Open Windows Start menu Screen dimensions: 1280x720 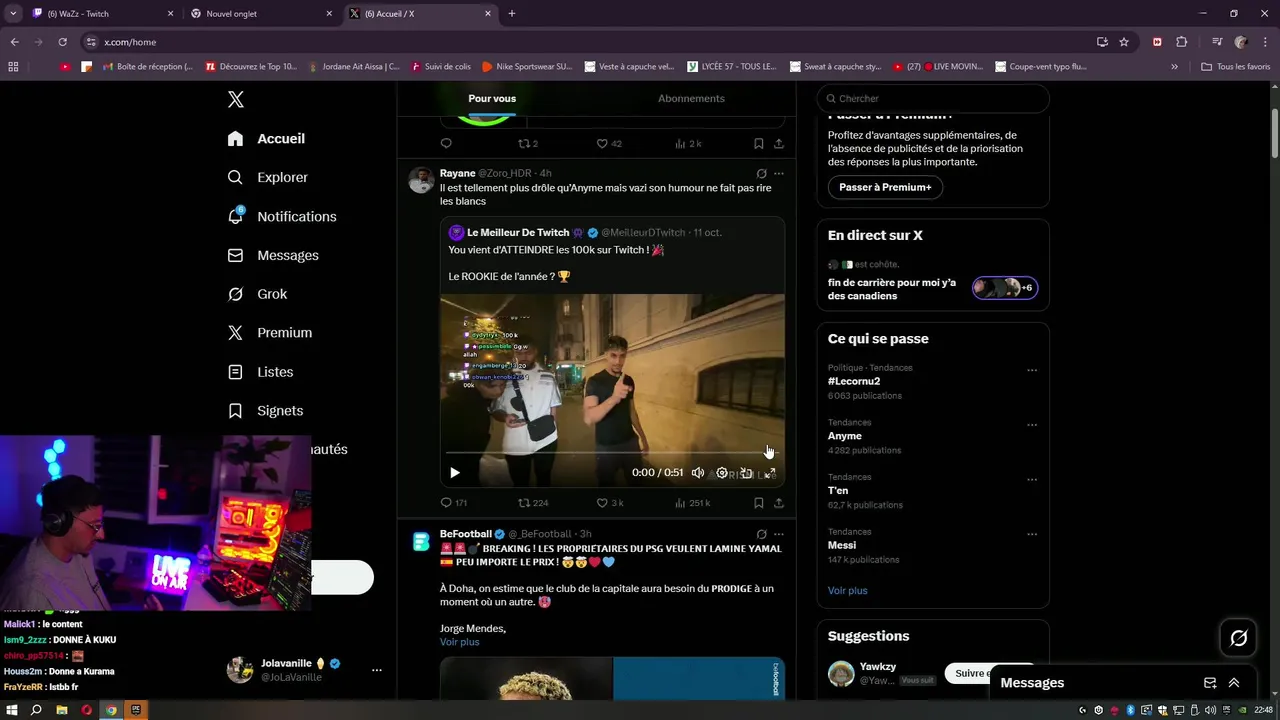click(12, 710)
